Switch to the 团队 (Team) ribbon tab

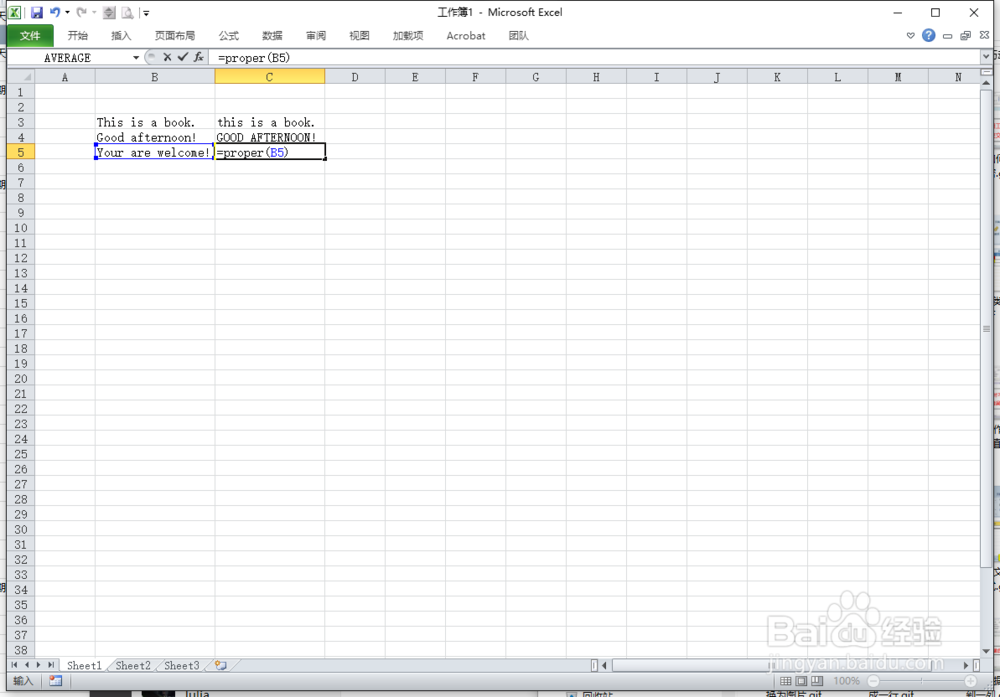(518, 36)
